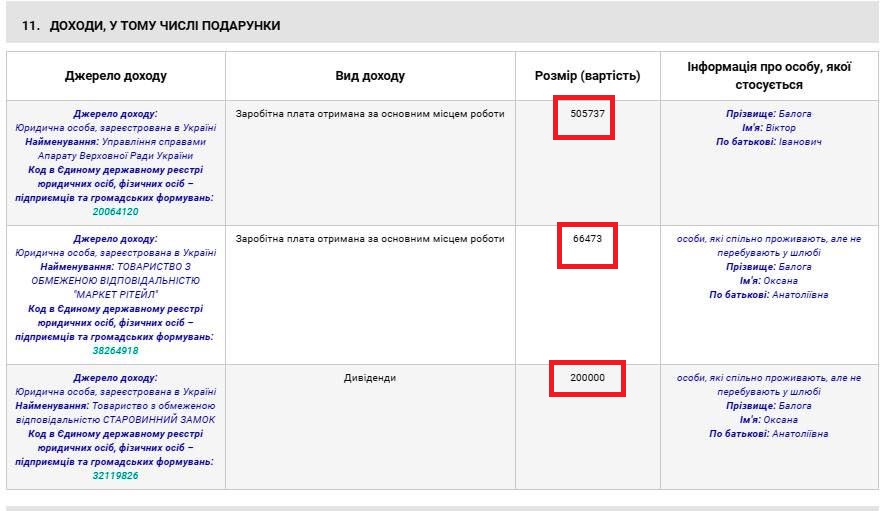Image resolution: width=892 pixels, height=511 pixels.
Task: Select the dividend amount 200000
Action: (x=587, y=379)
